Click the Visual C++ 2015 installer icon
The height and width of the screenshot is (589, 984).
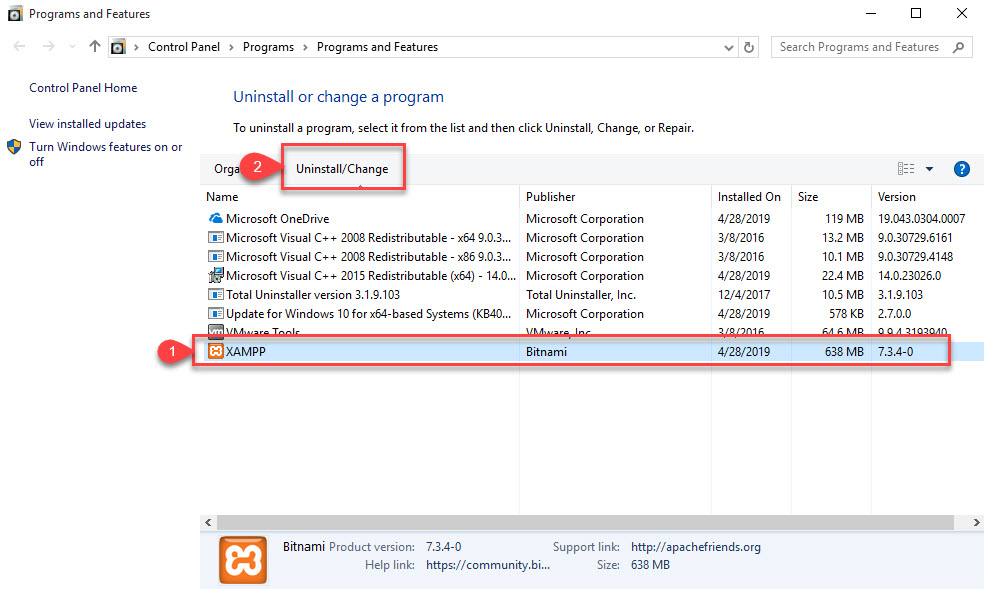coord(215,275)
